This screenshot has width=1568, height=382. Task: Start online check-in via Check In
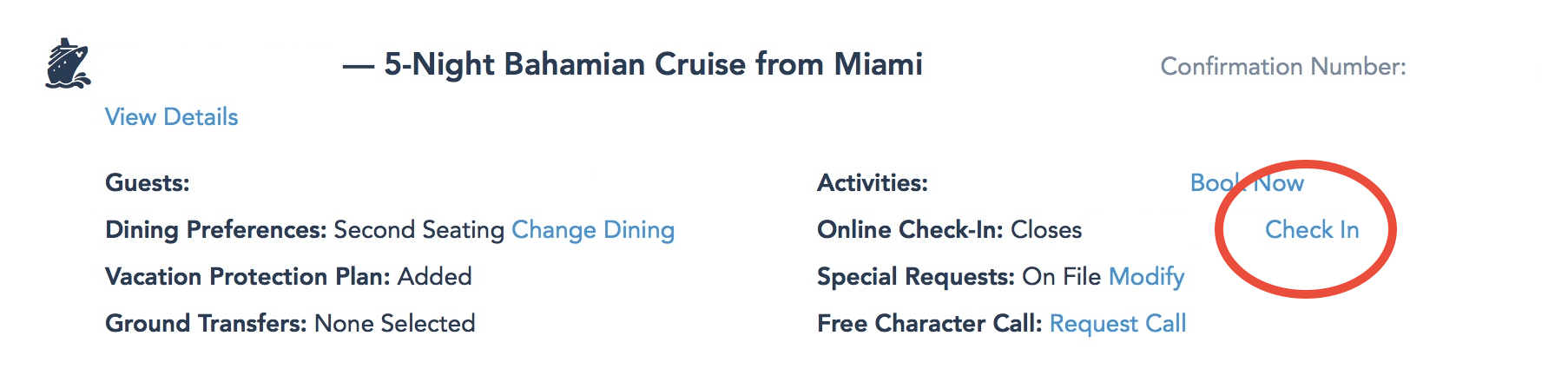tap(1312, 230)
